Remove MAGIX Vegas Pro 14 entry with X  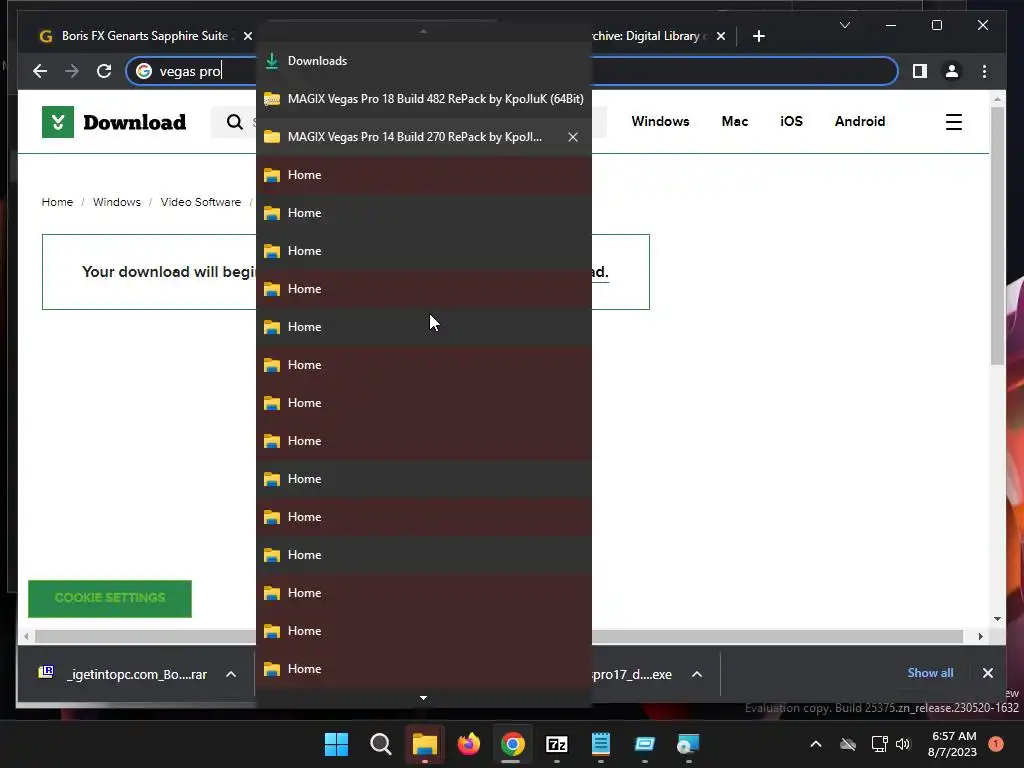[573, 137]
